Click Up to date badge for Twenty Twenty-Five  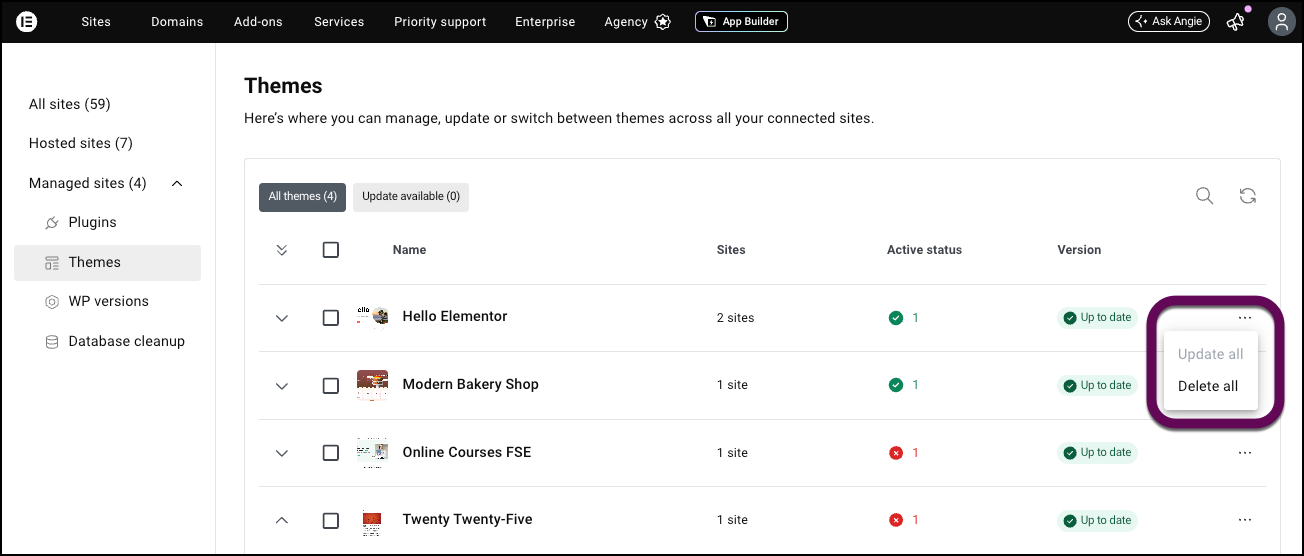[1097, 520]
